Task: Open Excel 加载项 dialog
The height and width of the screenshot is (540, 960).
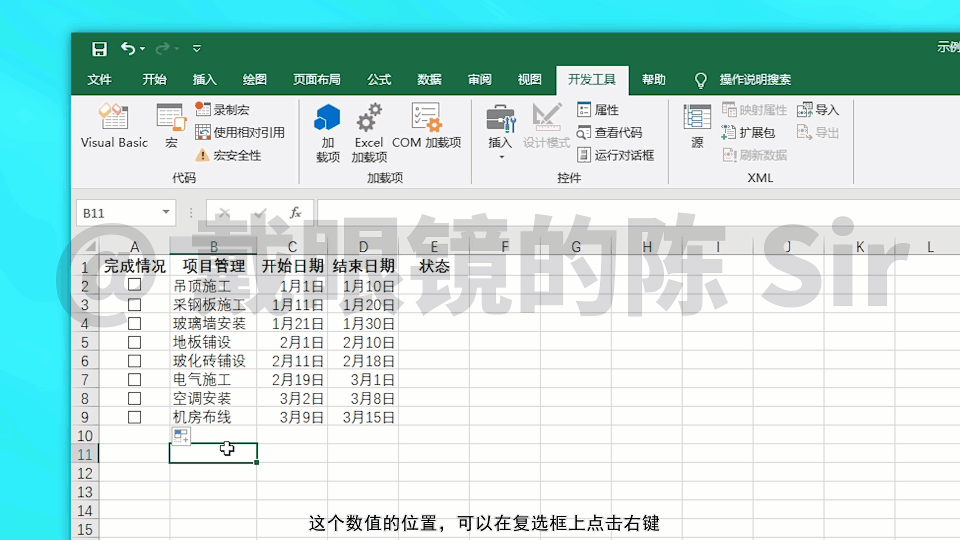Action: (x=369, y=133)
